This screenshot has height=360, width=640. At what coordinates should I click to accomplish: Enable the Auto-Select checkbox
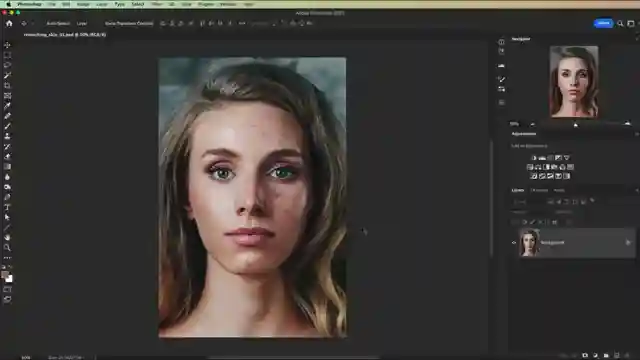44,23
